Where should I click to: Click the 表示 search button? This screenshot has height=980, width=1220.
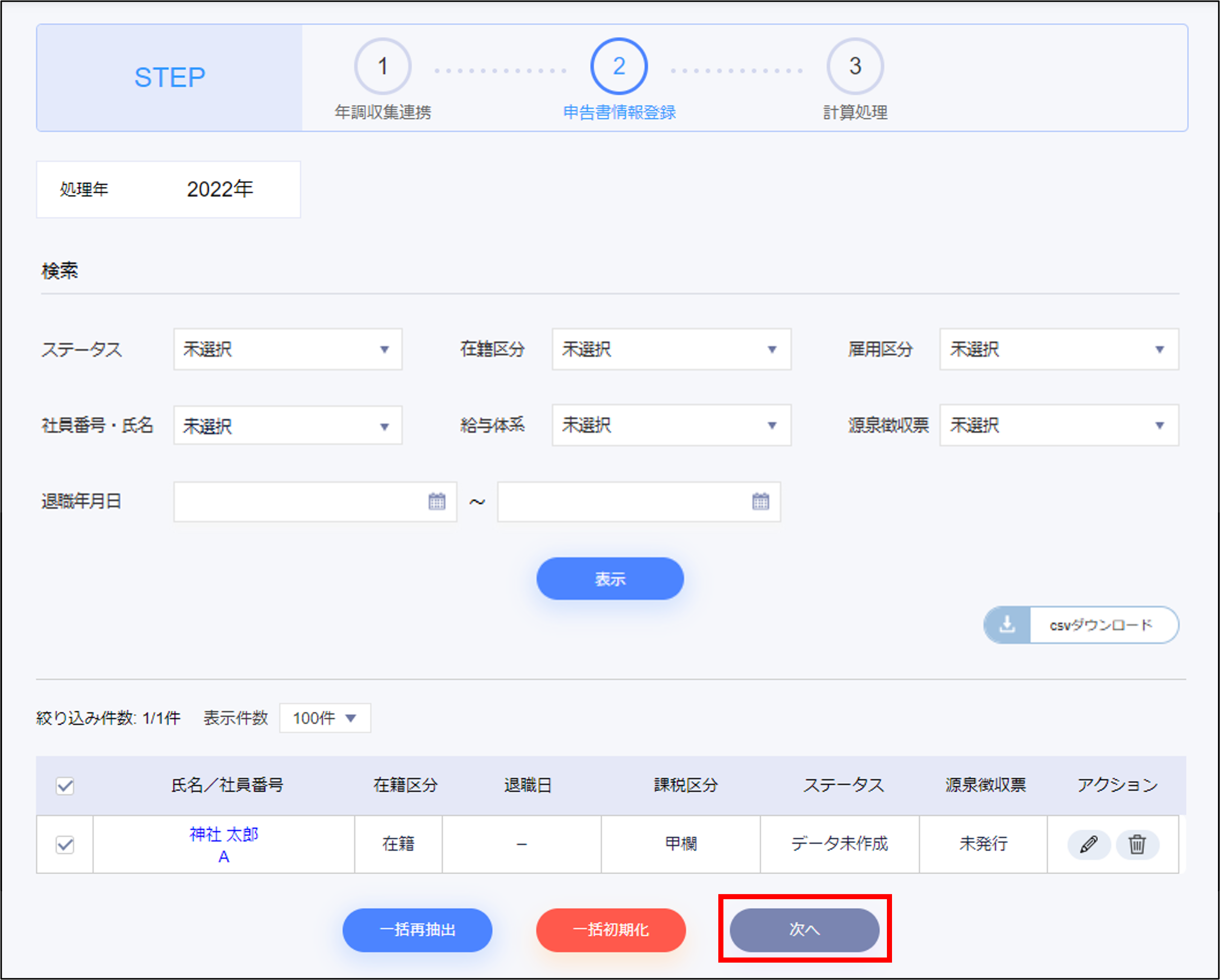point(610,578)
